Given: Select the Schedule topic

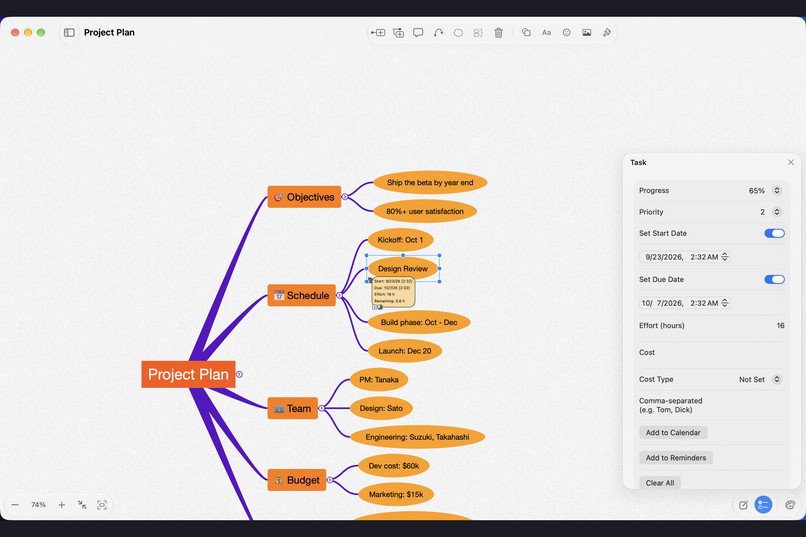Looking at the screenshot, I should click(302, 295).
